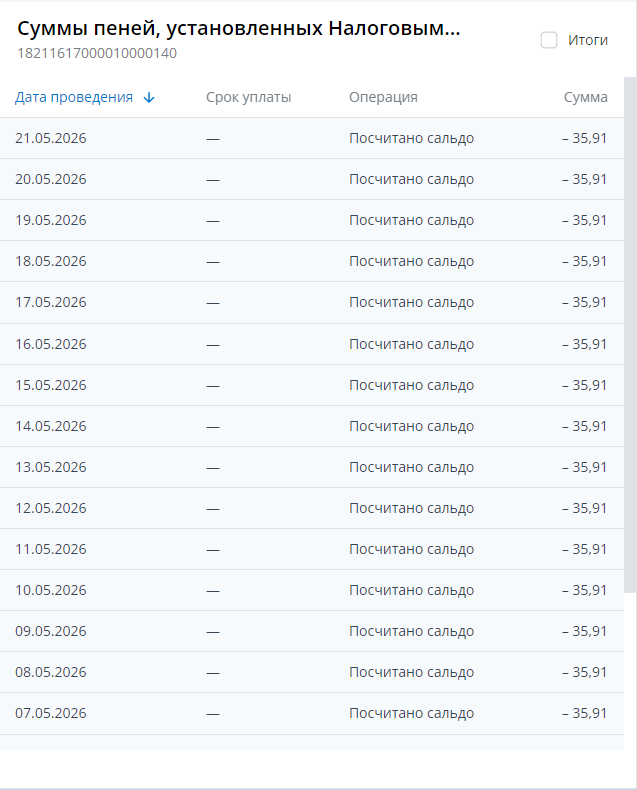Select the row dated 17.05.2026
This screenshot has width=637, height=790.
(312, 302)
